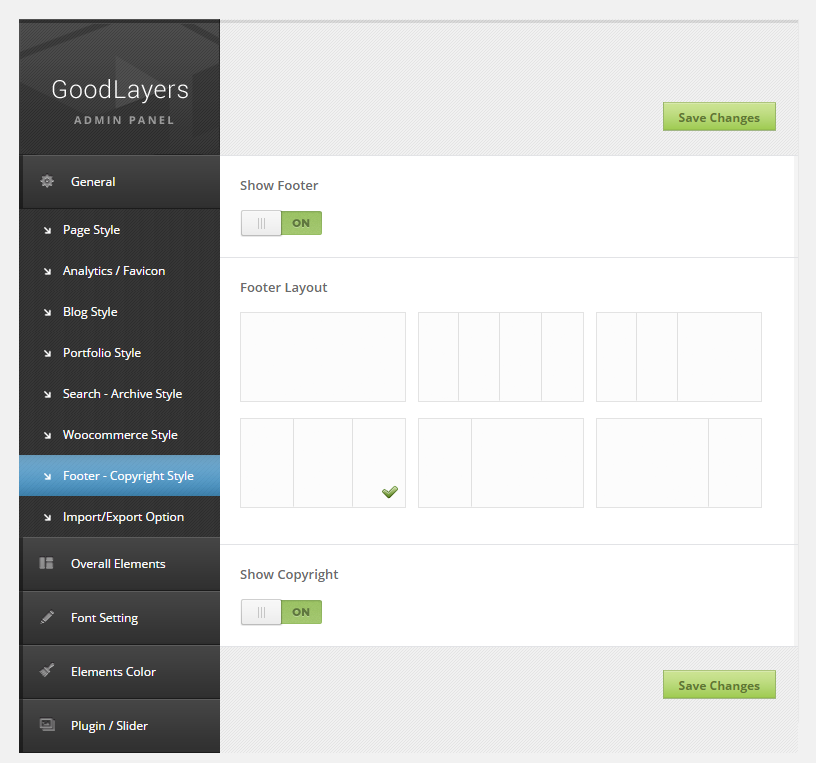Click the image icon beside Plugin / Slider
Screen dimensions: 816x763
coord(47,724)
